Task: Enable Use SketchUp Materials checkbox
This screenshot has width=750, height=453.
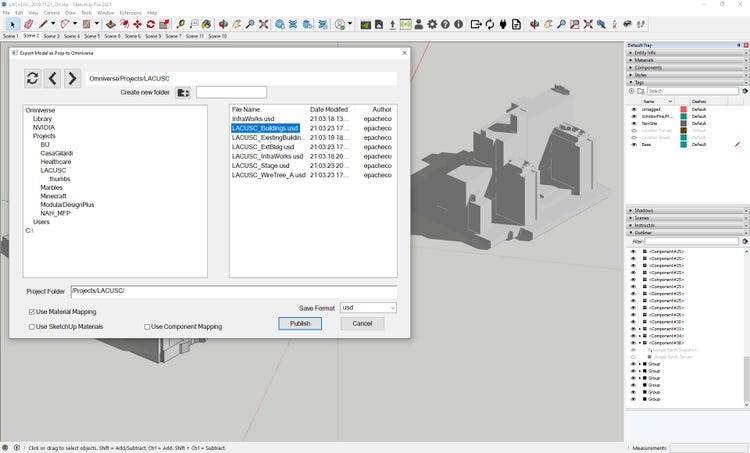Action: pyautogui.click(x=33, y=326)
